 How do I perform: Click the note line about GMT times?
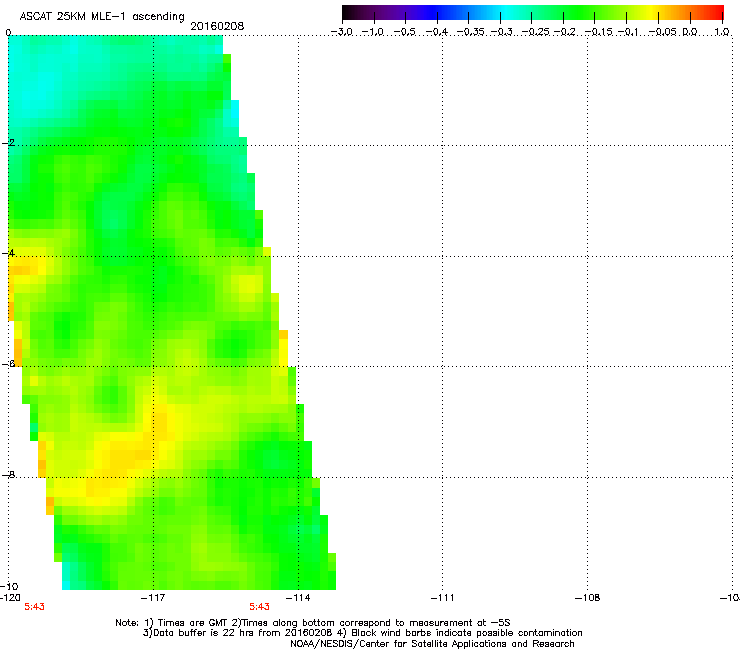(313, 623)
